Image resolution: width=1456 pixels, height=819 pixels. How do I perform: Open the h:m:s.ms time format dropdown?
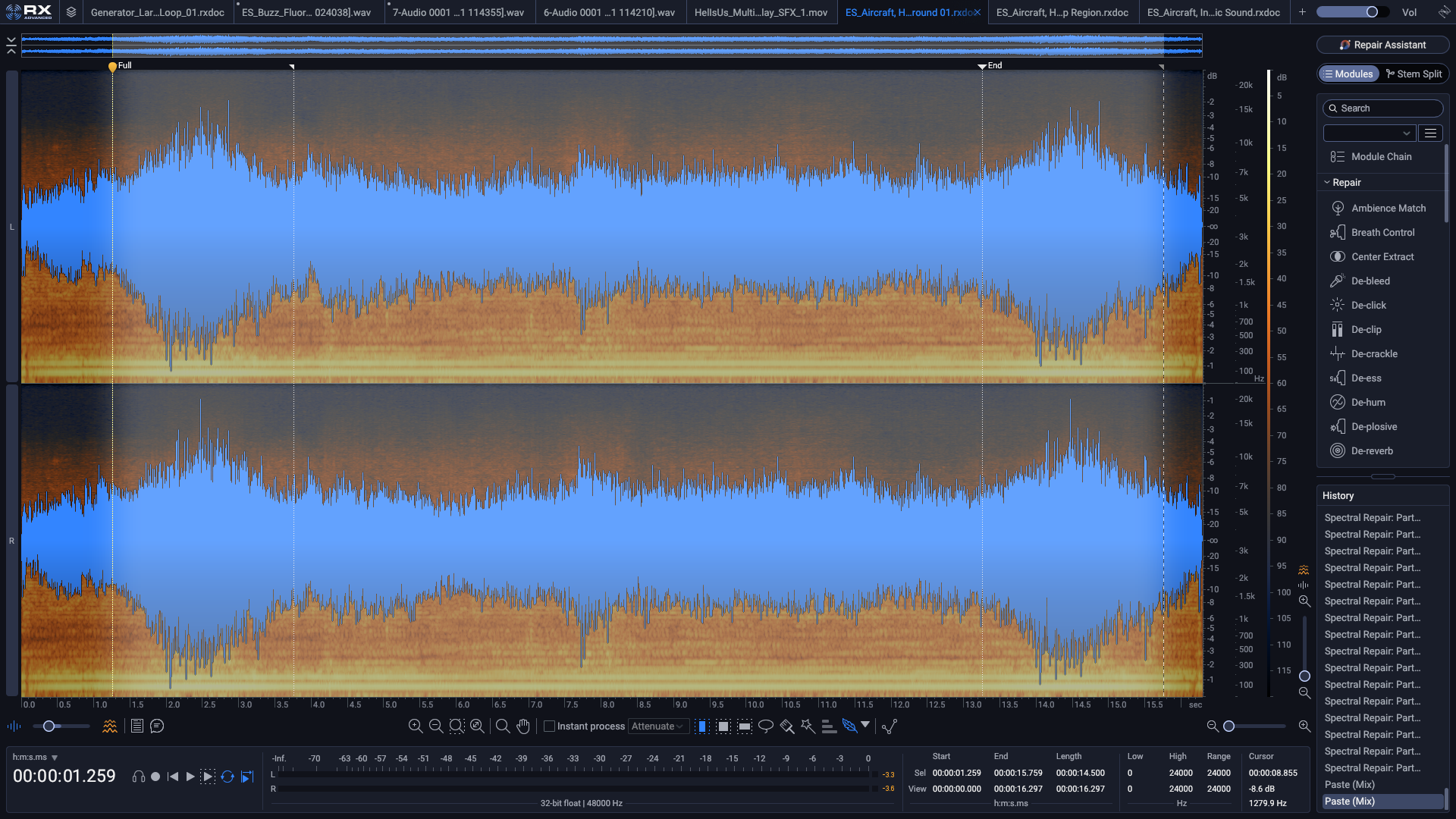point(35,757)
